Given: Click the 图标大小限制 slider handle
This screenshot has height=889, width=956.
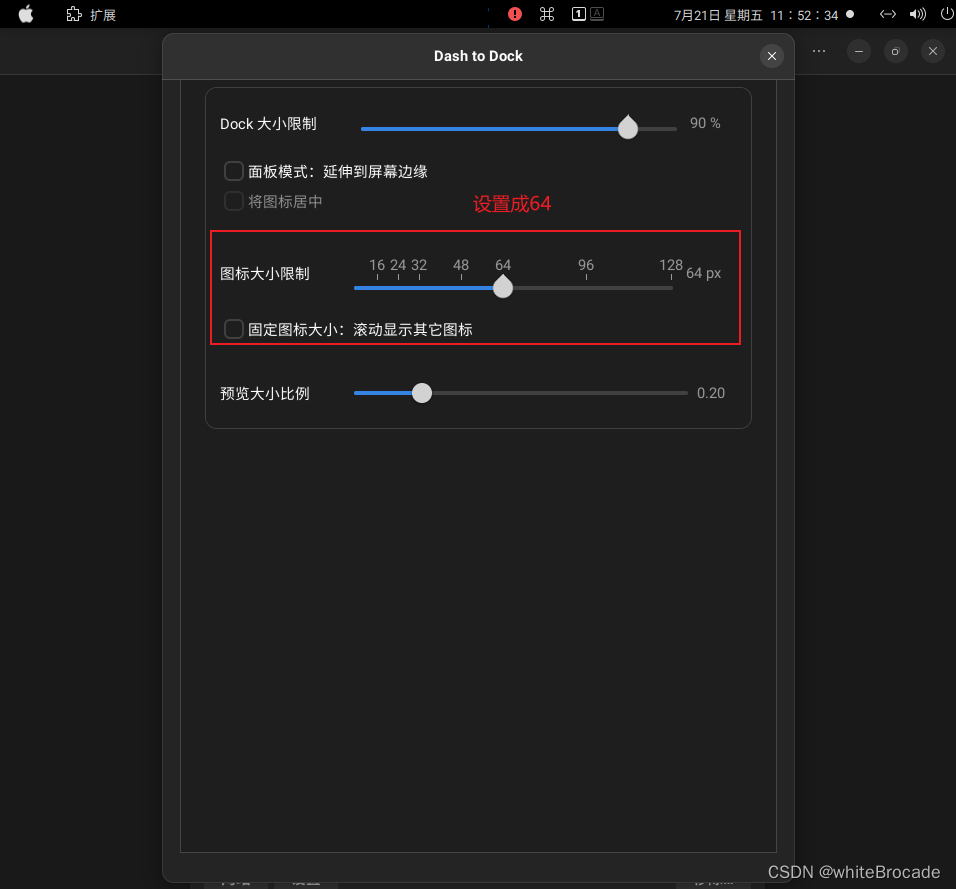Looking at the screenshot, I should click(x=503, y=287).
